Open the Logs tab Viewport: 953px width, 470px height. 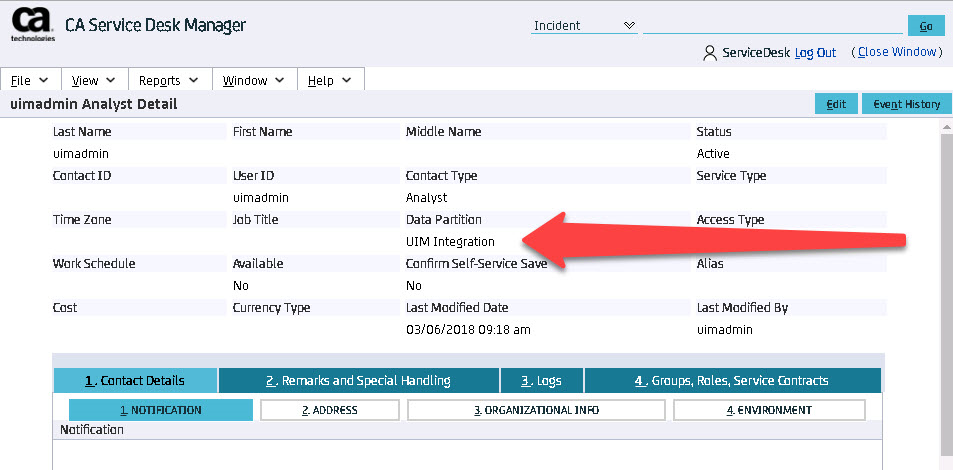pyautogui.click(x=541, y=381)
